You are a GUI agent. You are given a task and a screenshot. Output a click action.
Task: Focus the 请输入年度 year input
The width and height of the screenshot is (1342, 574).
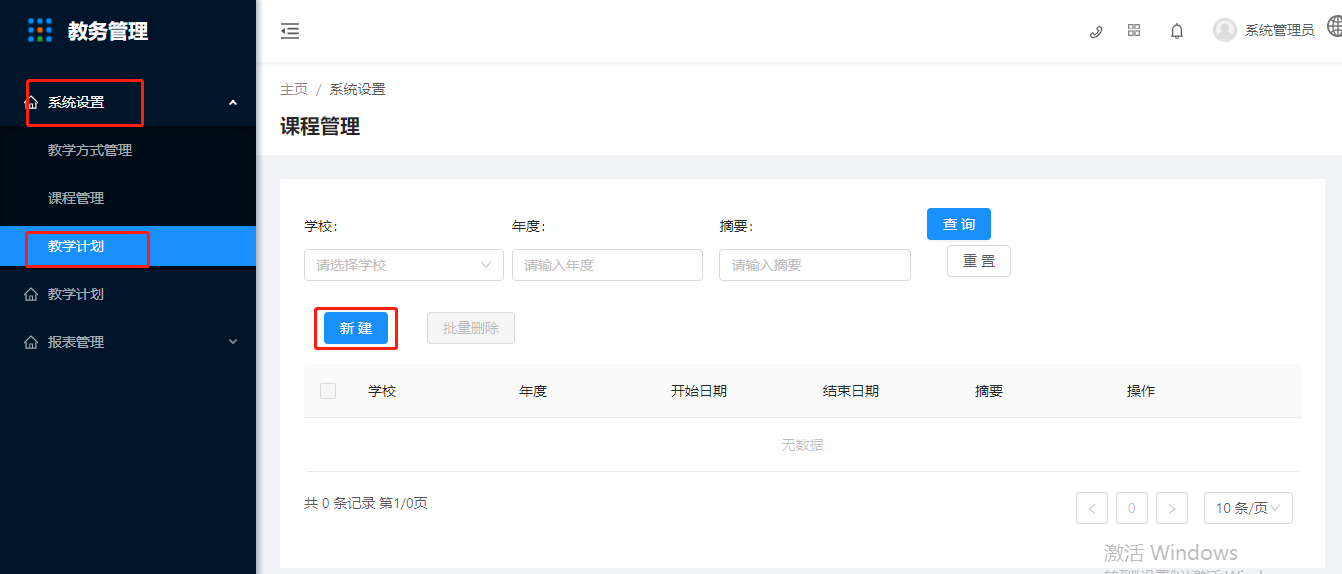coord(607,265)
